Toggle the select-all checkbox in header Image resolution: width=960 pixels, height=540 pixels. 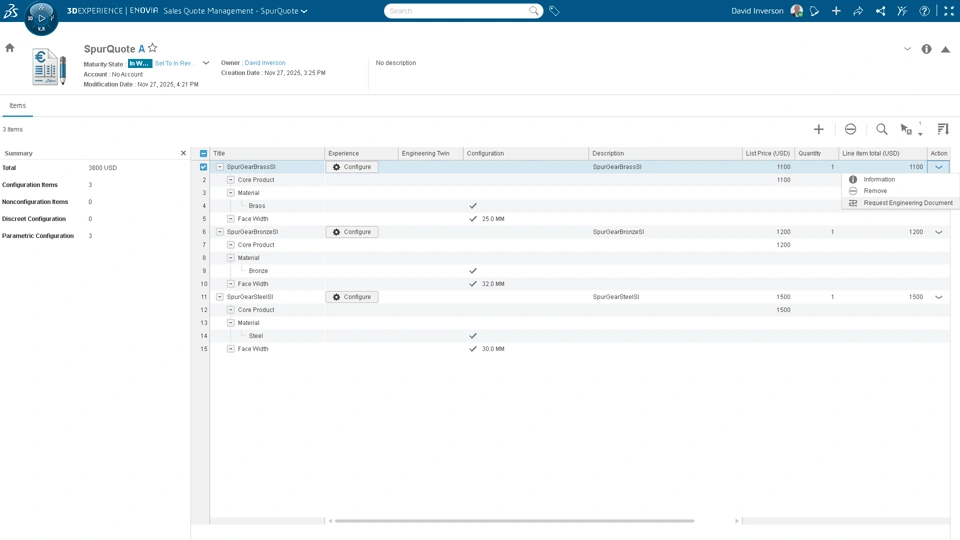pos(203,153)
